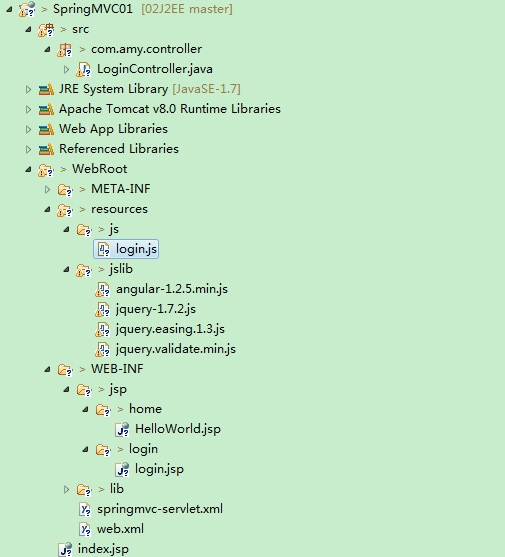The width and height of the screenshot is (505, 557).
Task: Click the angular-1.2.5.min.js file icon
Action: [103, 290]
